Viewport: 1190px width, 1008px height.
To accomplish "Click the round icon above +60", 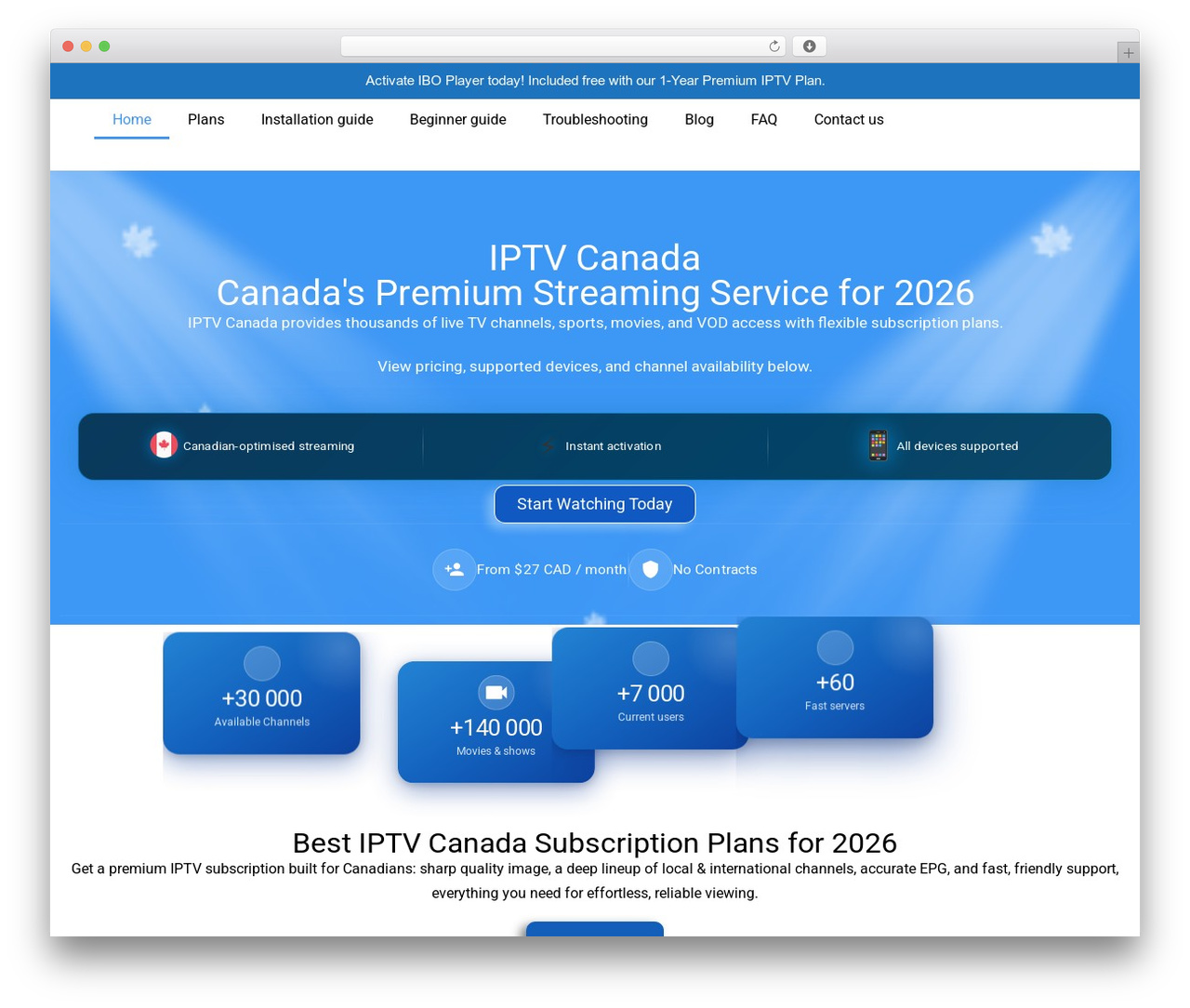I will (835, 648).
